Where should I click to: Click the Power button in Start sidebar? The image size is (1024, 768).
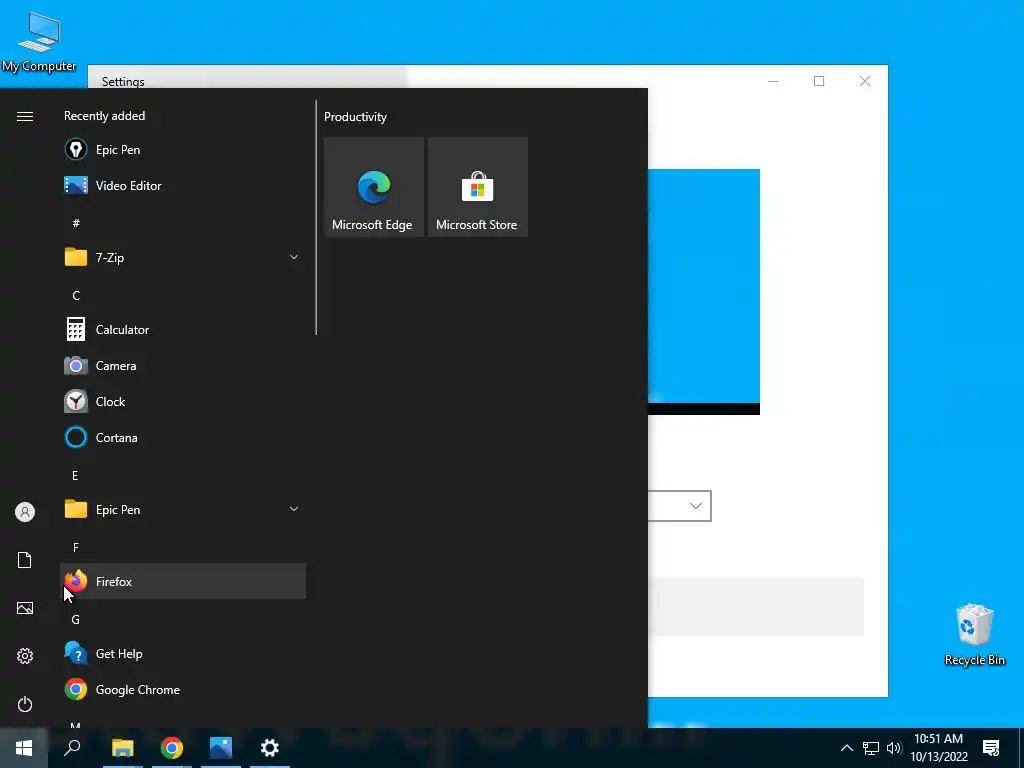tap(25, 704)
